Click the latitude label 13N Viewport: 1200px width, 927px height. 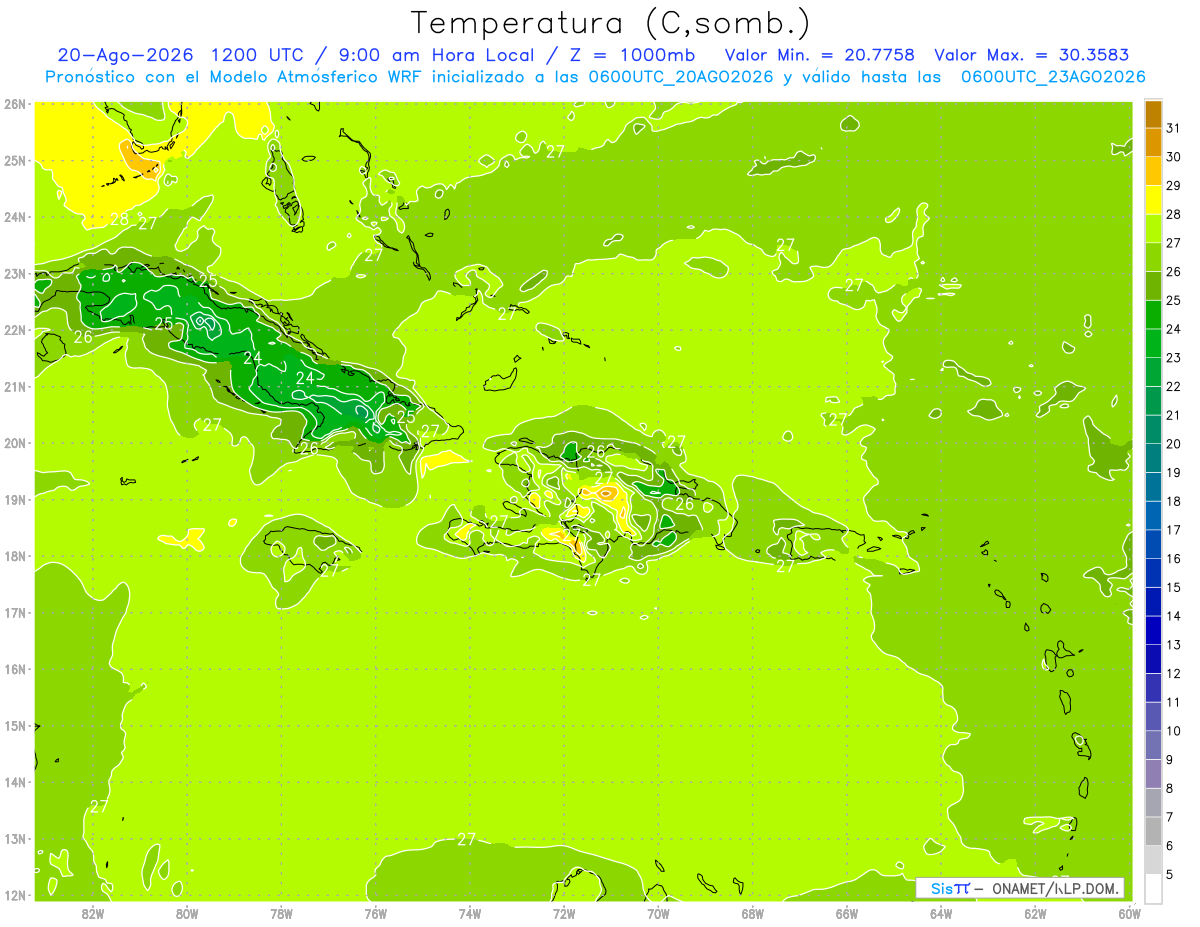click(x=15, y=839)
